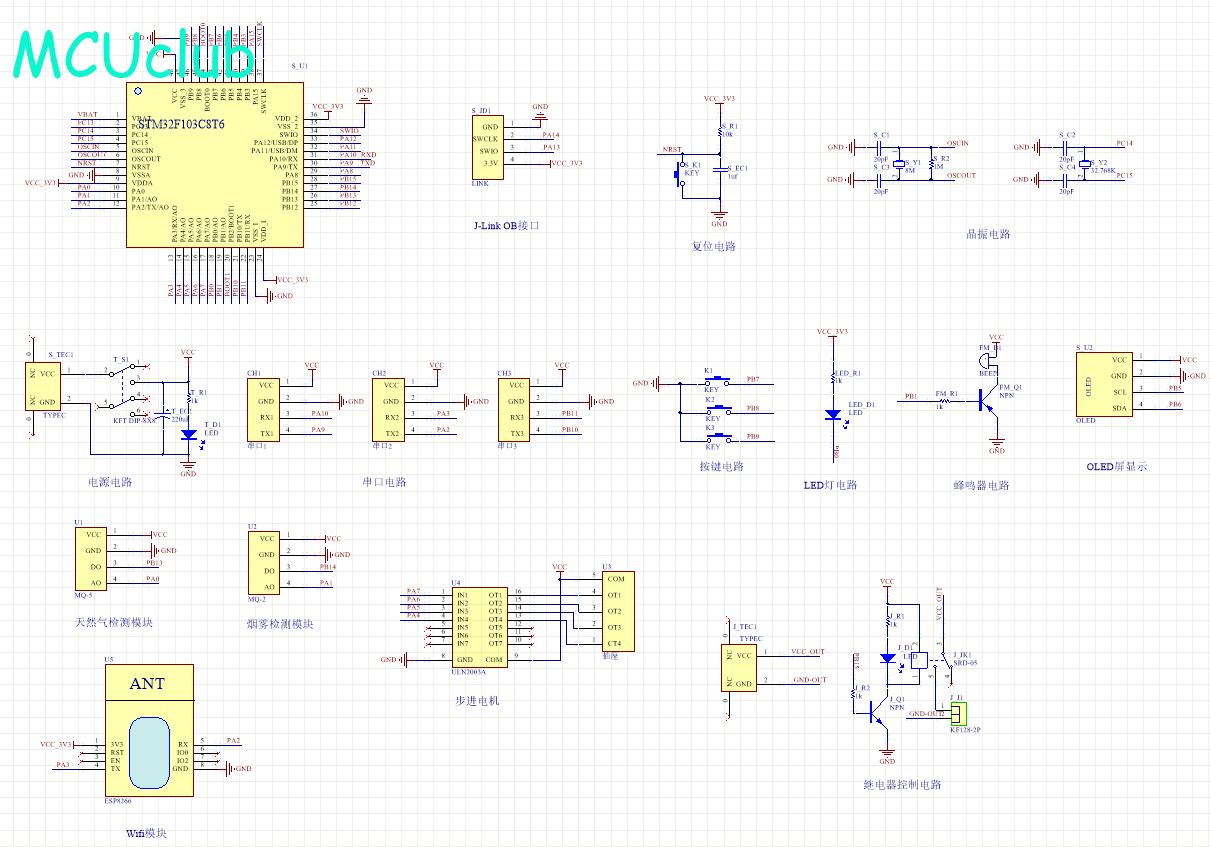1211x847 pixels.
Task: Click the PB1 net label at buzzer circuit
Action: (911, 397)
